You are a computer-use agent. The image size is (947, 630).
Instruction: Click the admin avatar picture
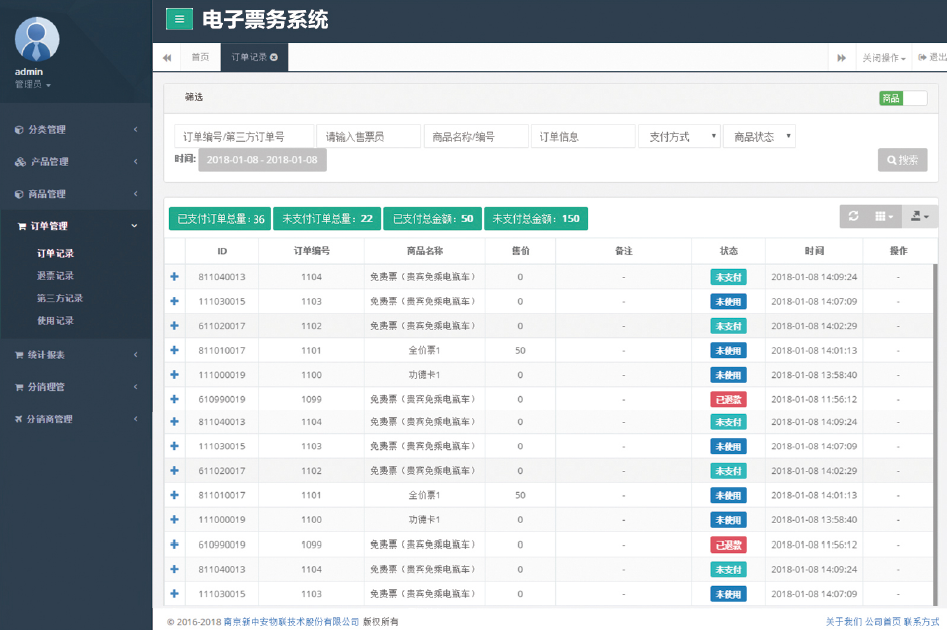[37, 39]
